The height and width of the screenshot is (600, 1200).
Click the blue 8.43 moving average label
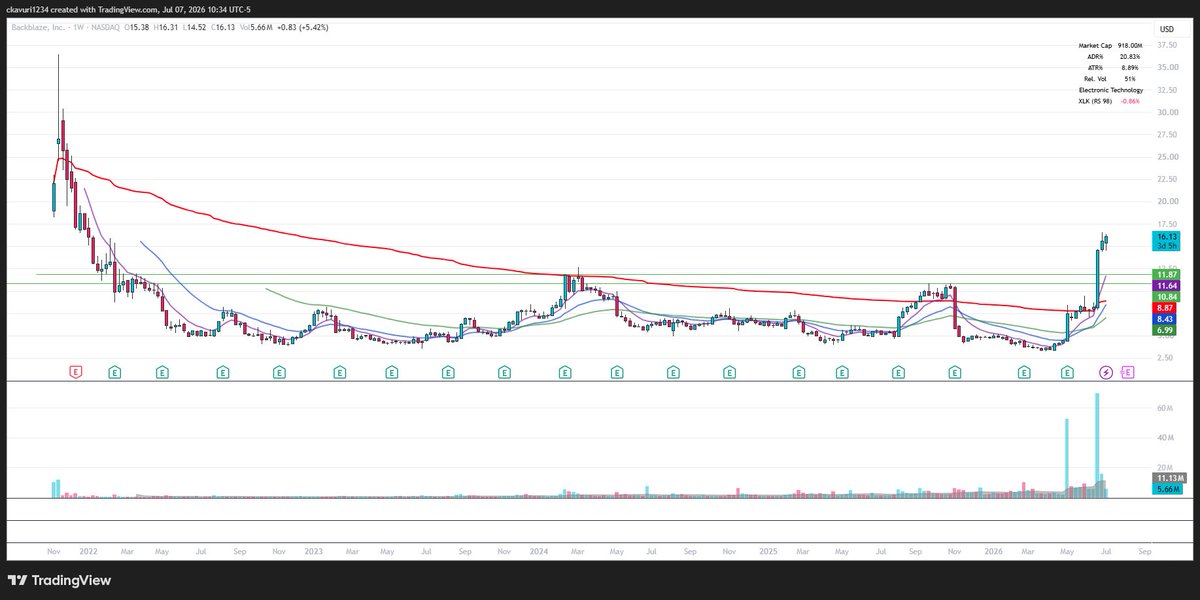click(1166, 319)
